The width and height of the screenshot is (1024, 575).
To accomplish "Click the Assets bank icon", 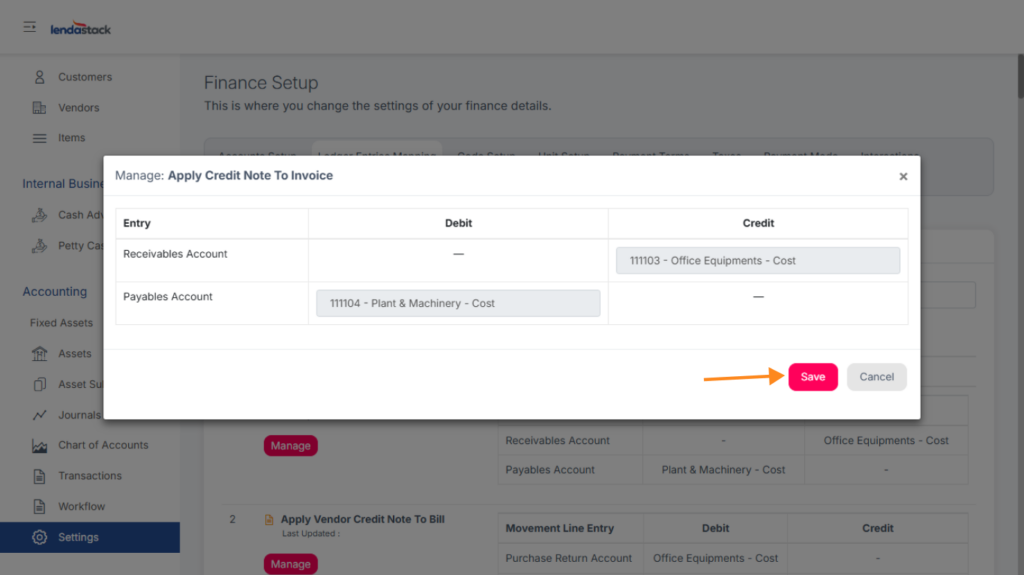I will coord(40,354).
